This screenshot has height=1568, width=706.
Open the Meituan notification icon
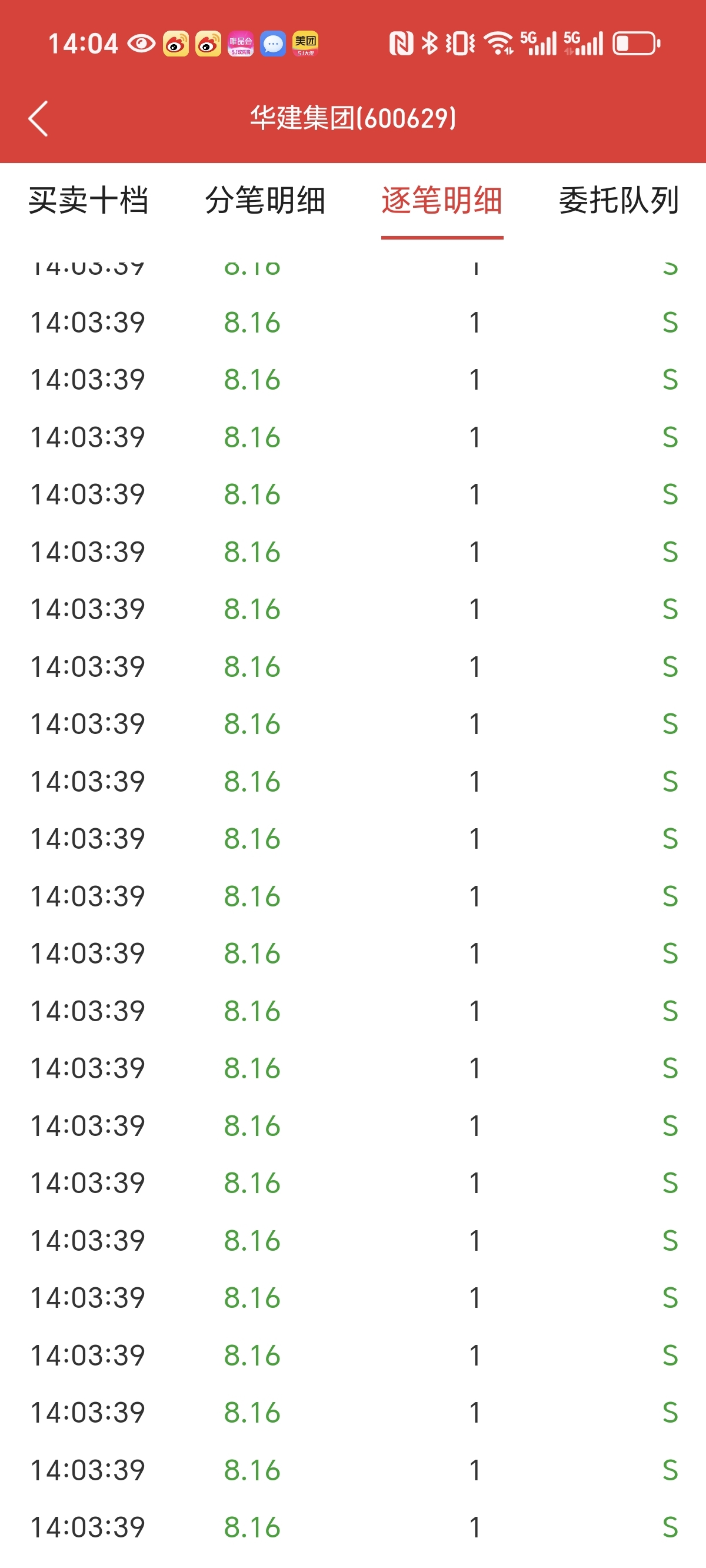point(305,44)
